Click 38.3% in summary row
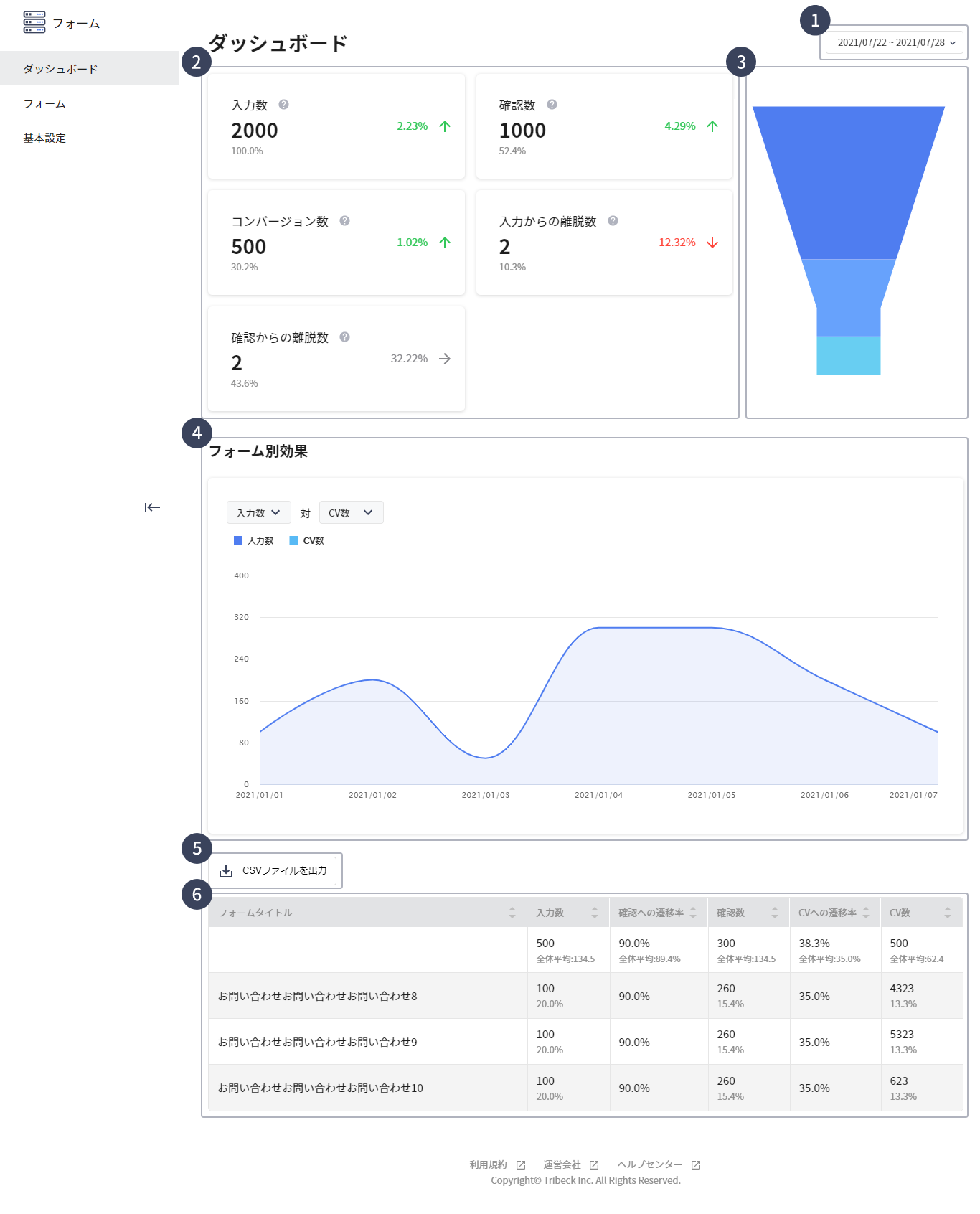 [x=814, y=944]
